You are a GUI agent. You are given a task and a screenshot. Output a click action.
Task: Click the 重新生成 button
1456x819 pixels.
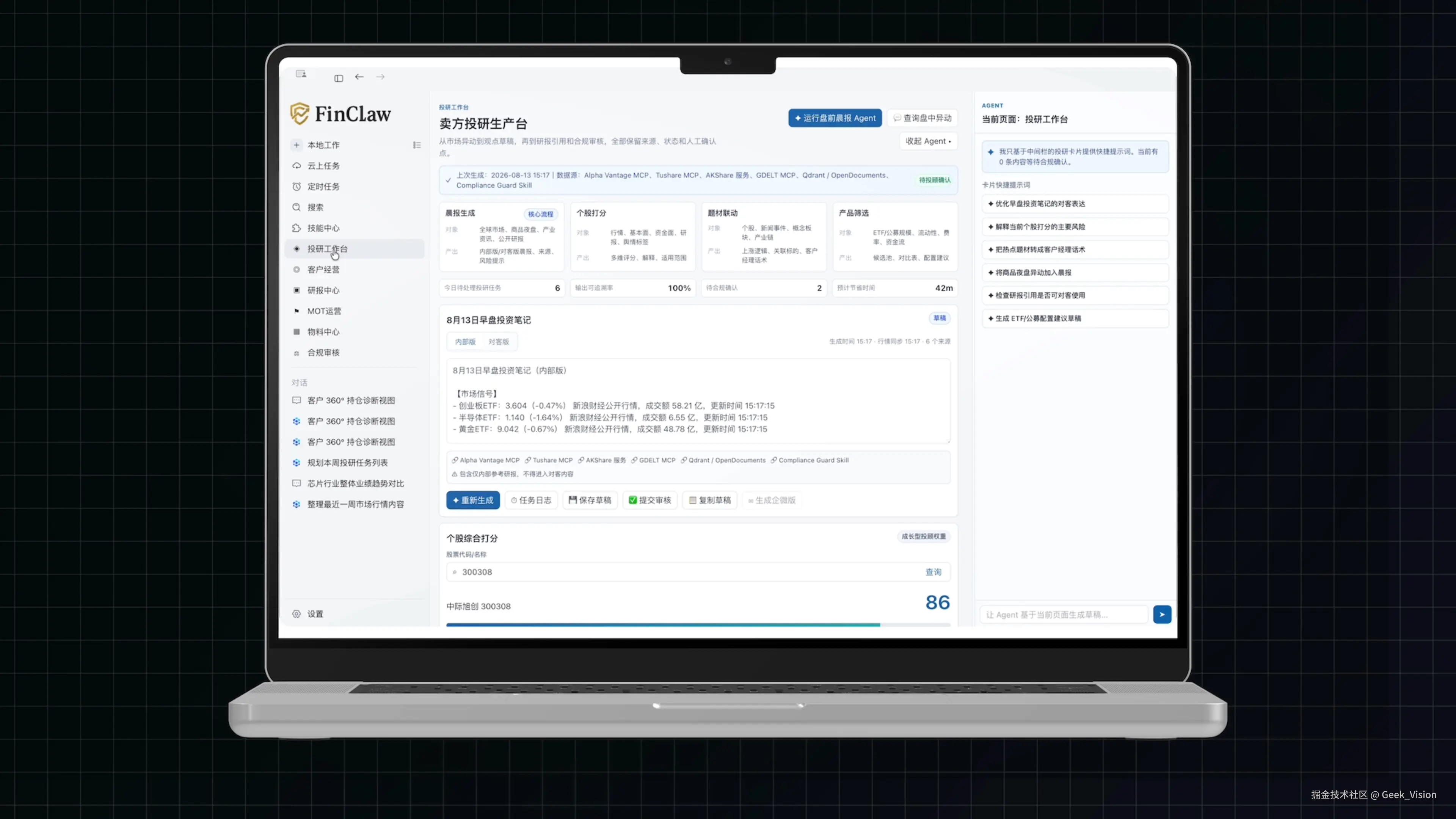coord(473,500)
